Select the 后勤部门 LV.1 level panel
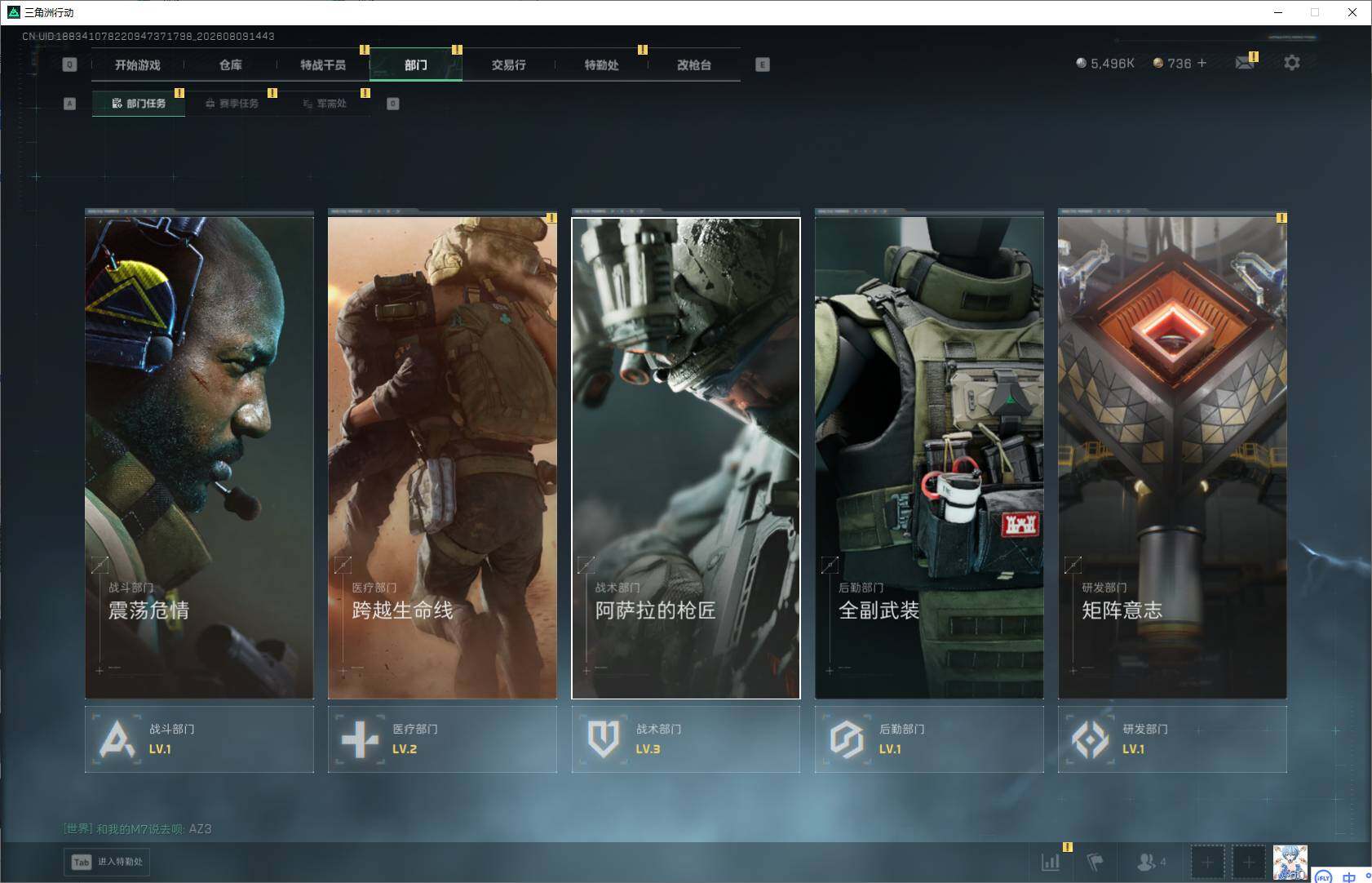Screen dimensions: 1372x883 point(929,739)
